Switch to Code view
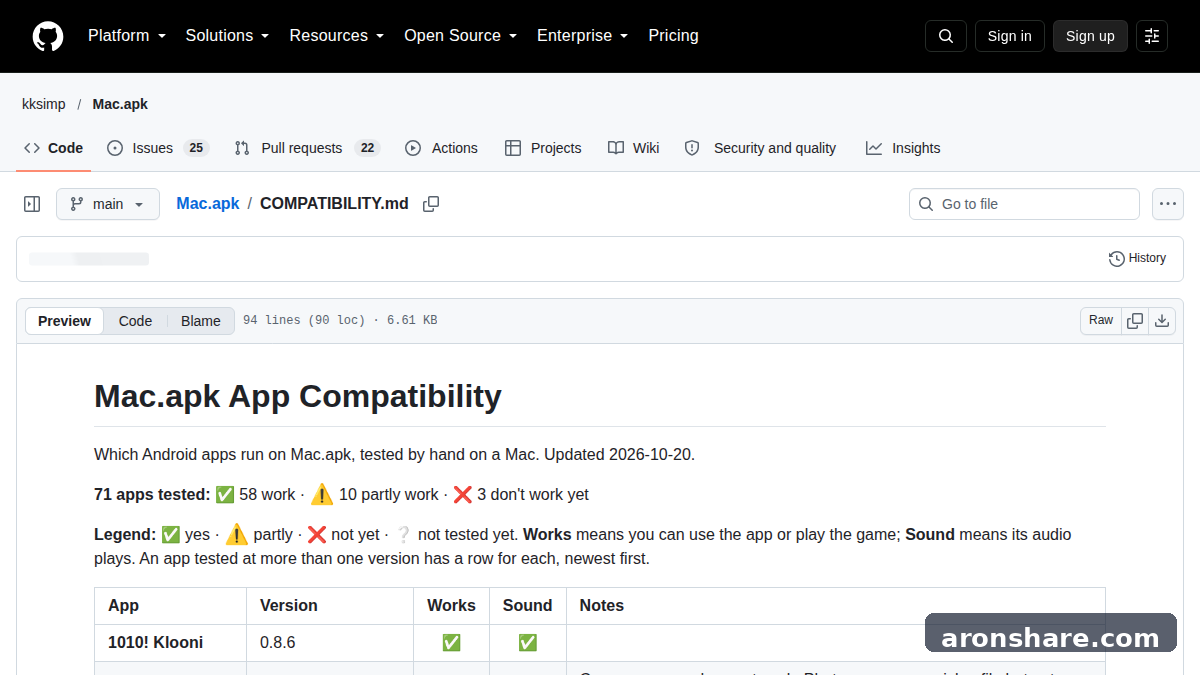The height and width of the screenshot is (675, 1200). 135,321
